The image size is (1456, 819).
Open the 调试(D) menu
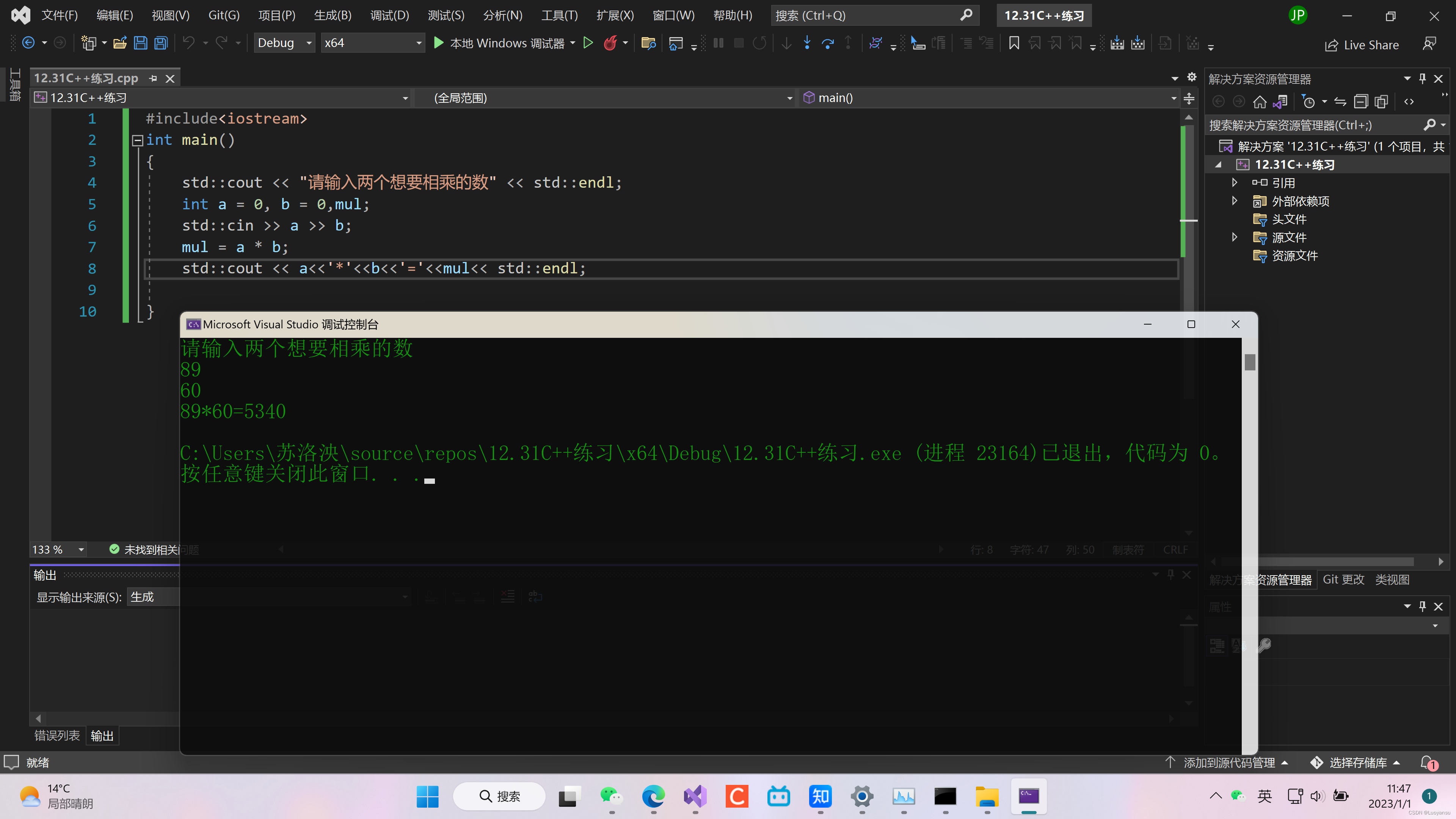pyautogui.click(x=389, y=15)
